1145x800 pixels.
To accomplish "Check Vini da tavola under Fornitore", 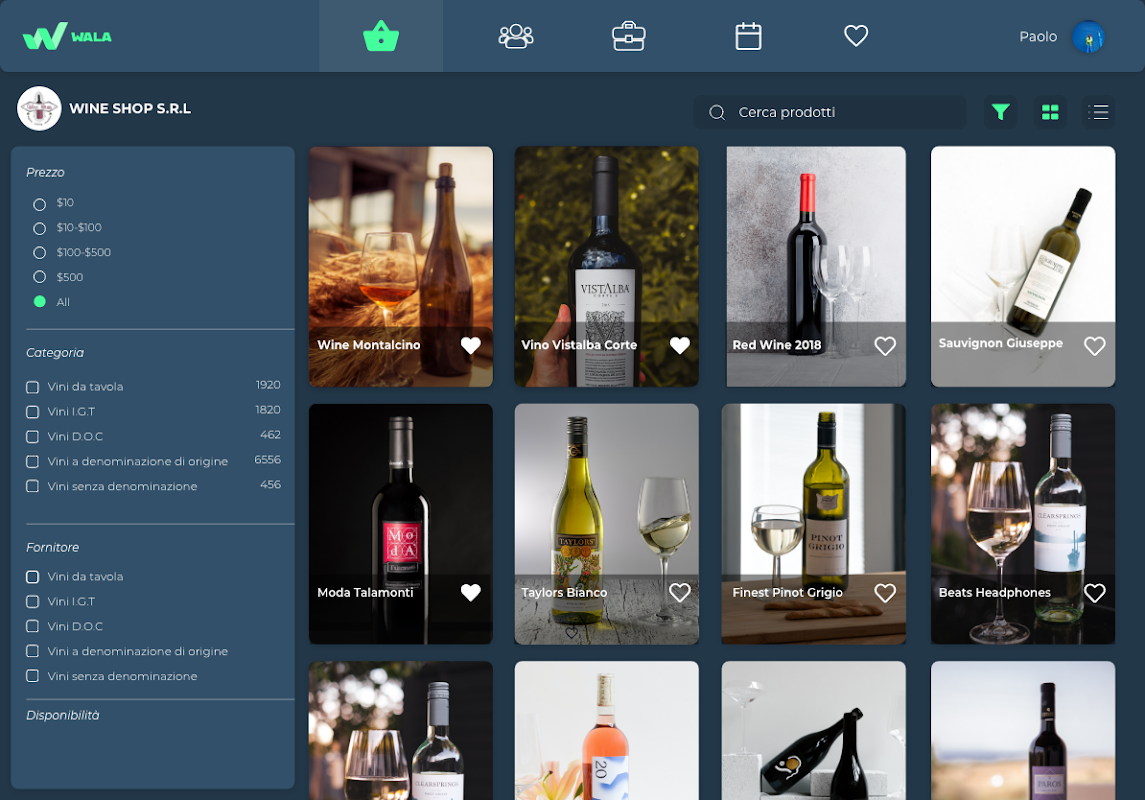I will click(32, 577).
